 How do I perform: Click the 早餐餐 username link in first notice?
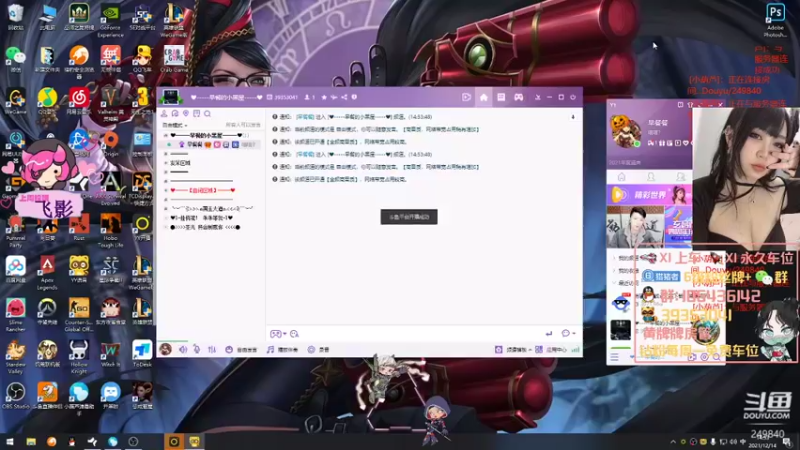pos(305,117)
